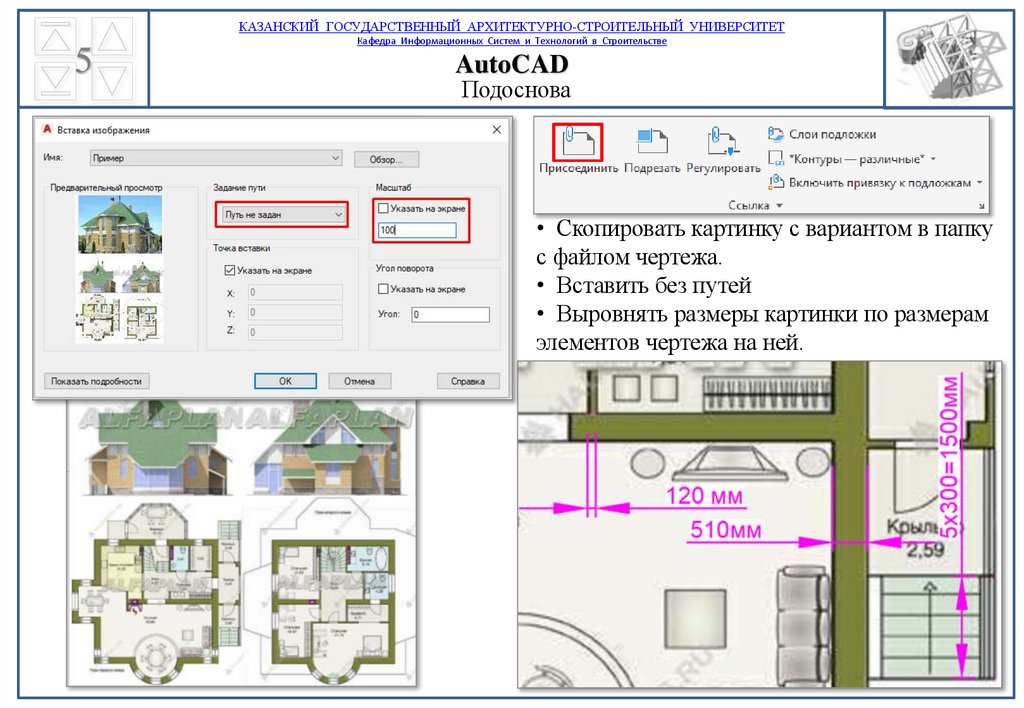Click the Справка button

[468, 381]
